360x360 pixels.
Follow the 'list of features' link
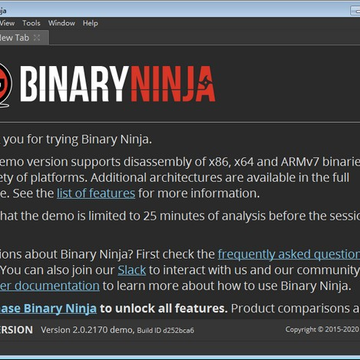click(x=96, y=193)
